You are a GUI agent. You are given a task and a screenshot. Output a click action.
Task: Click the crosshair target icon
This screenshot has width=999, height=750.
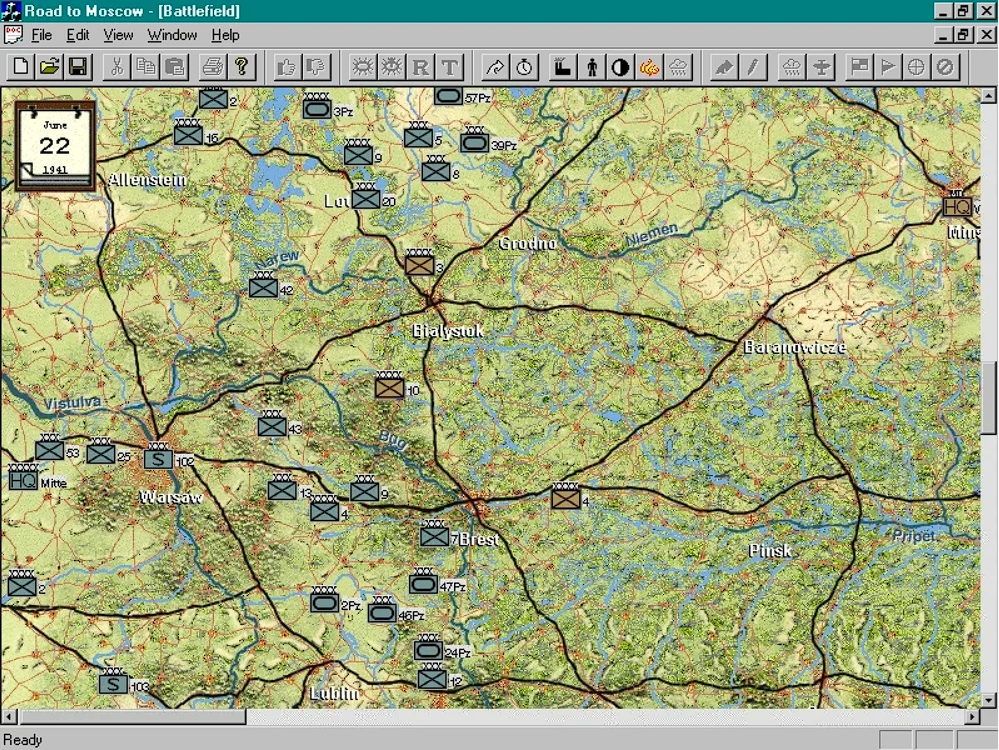click(x=916, y=67)
